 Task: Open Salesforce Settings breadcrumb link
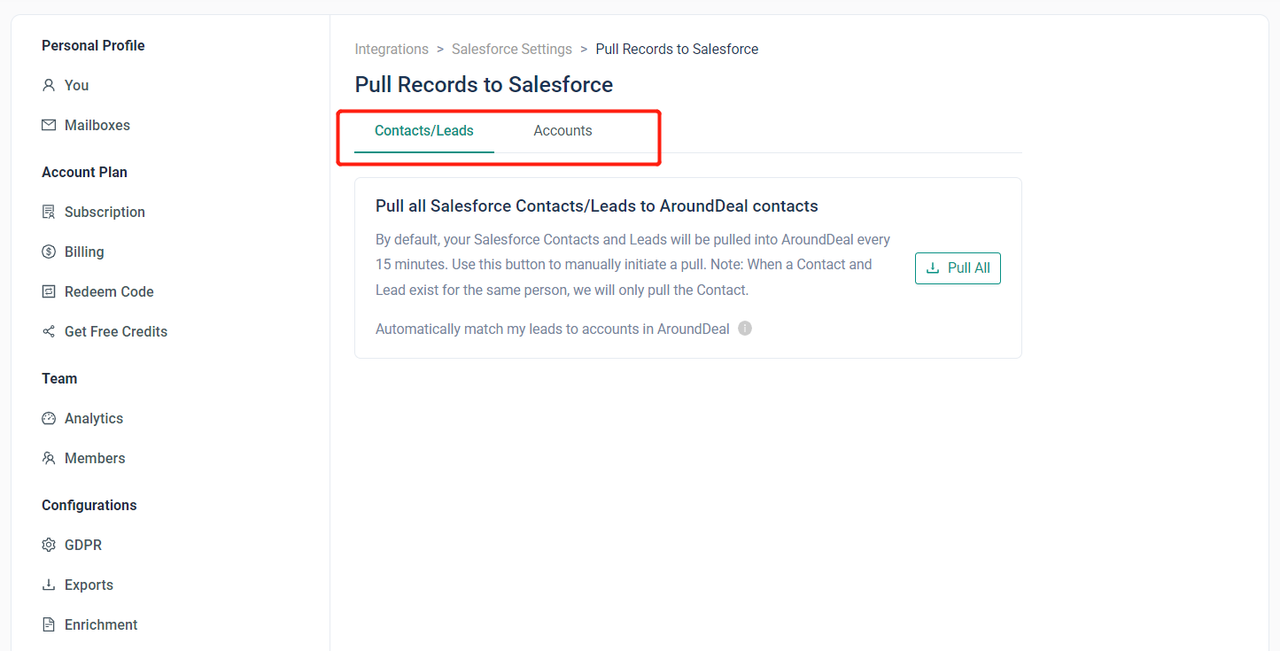pyautogui.click(x=511, y=49)
